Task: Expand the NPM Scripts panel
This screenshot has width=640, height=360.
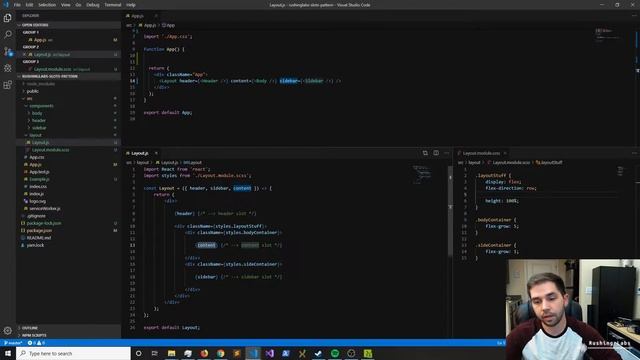Action: coord(69,335)
